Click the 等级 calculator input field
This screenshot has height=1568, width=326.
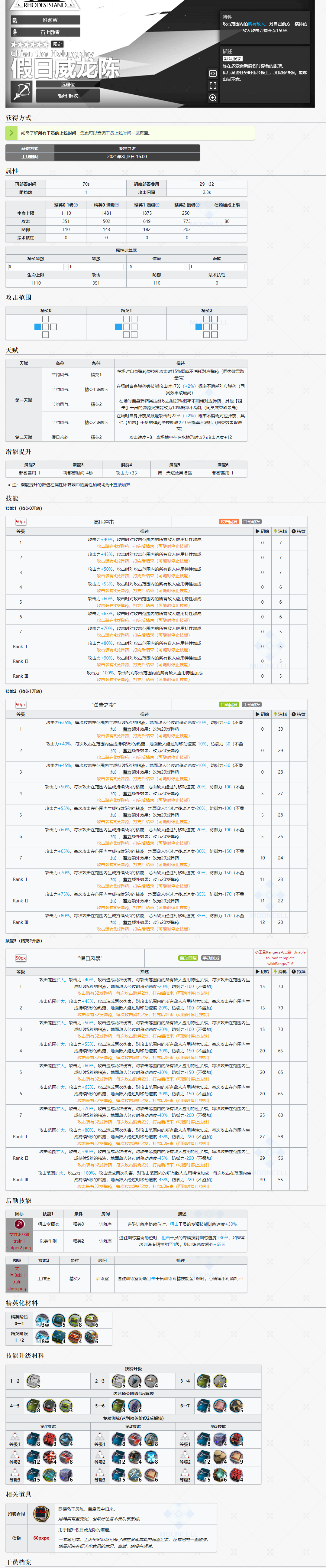(95, 267)
